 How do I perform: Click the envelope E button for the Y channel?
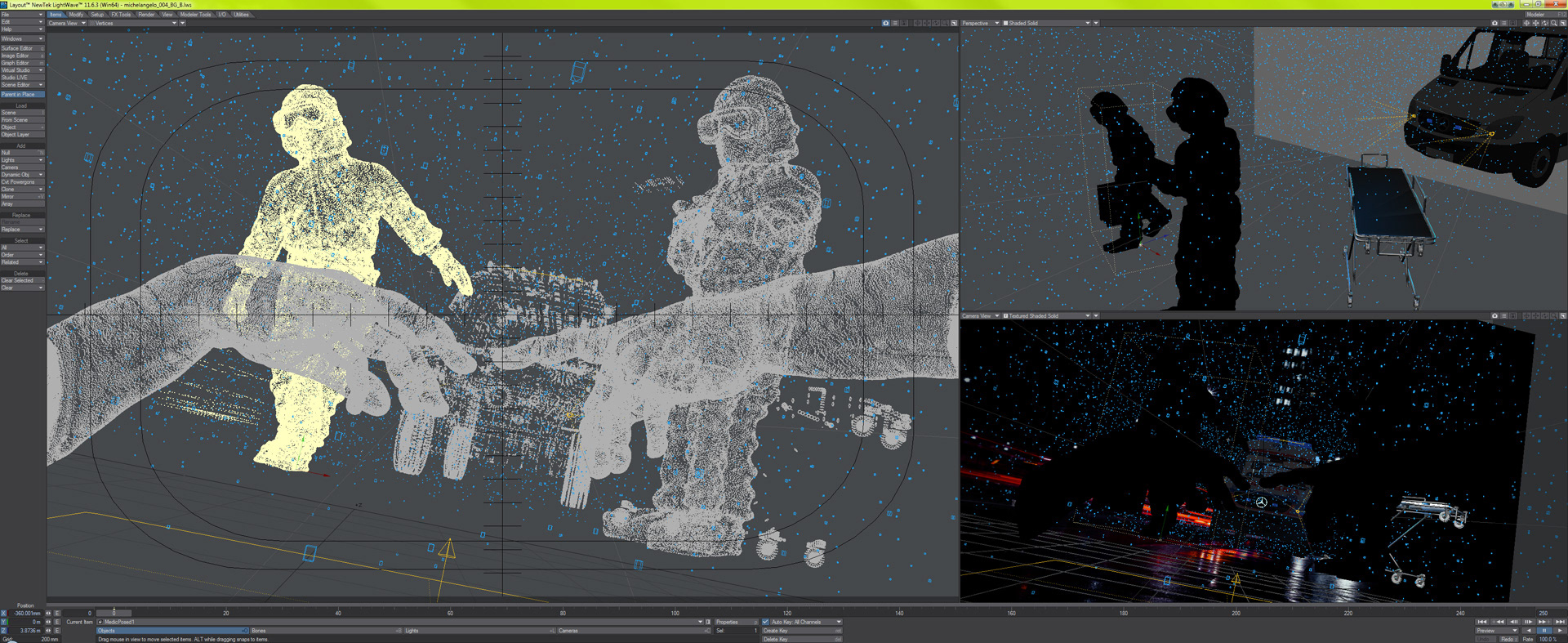pos(57,622)
